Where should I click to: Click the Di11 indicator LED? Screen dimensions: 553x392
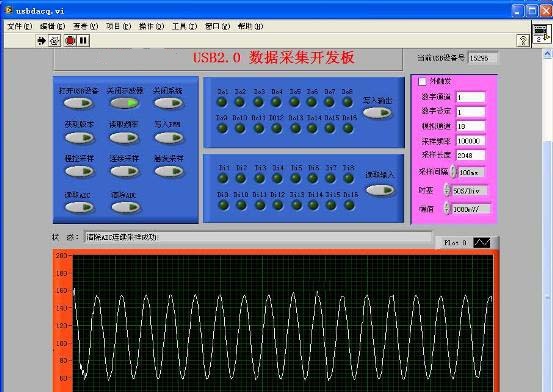(260, 205)
